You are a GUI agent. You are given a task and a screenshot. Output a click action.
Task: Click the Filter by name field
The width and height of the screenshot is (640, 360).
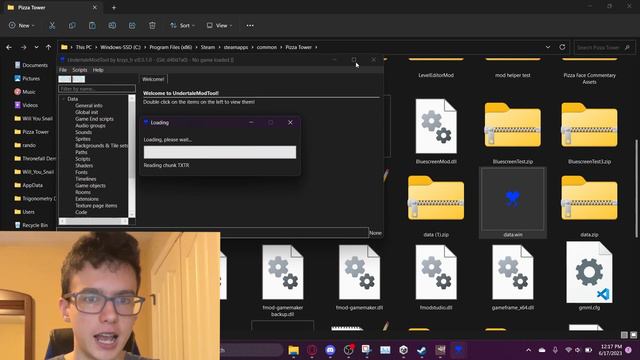(97, 89)
